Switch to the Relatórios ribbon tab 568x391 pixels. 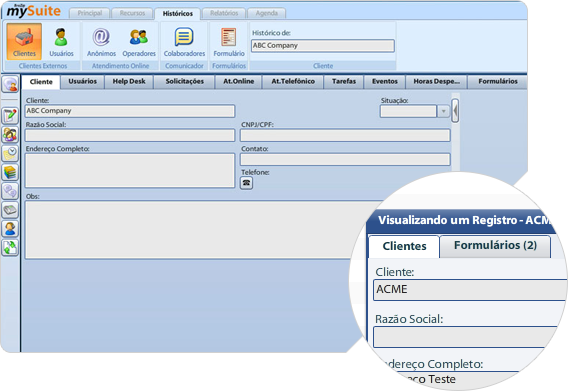(224, 13)
